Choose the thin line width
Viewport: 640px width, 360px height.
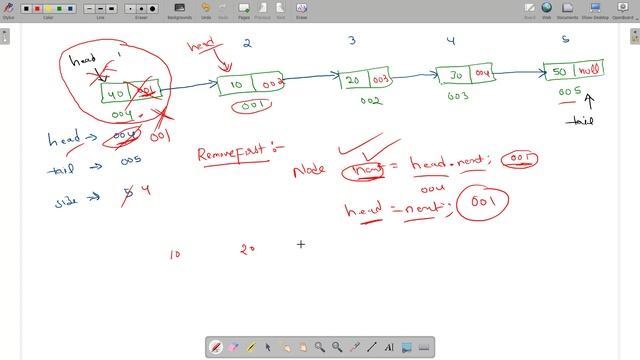[89, 9]
